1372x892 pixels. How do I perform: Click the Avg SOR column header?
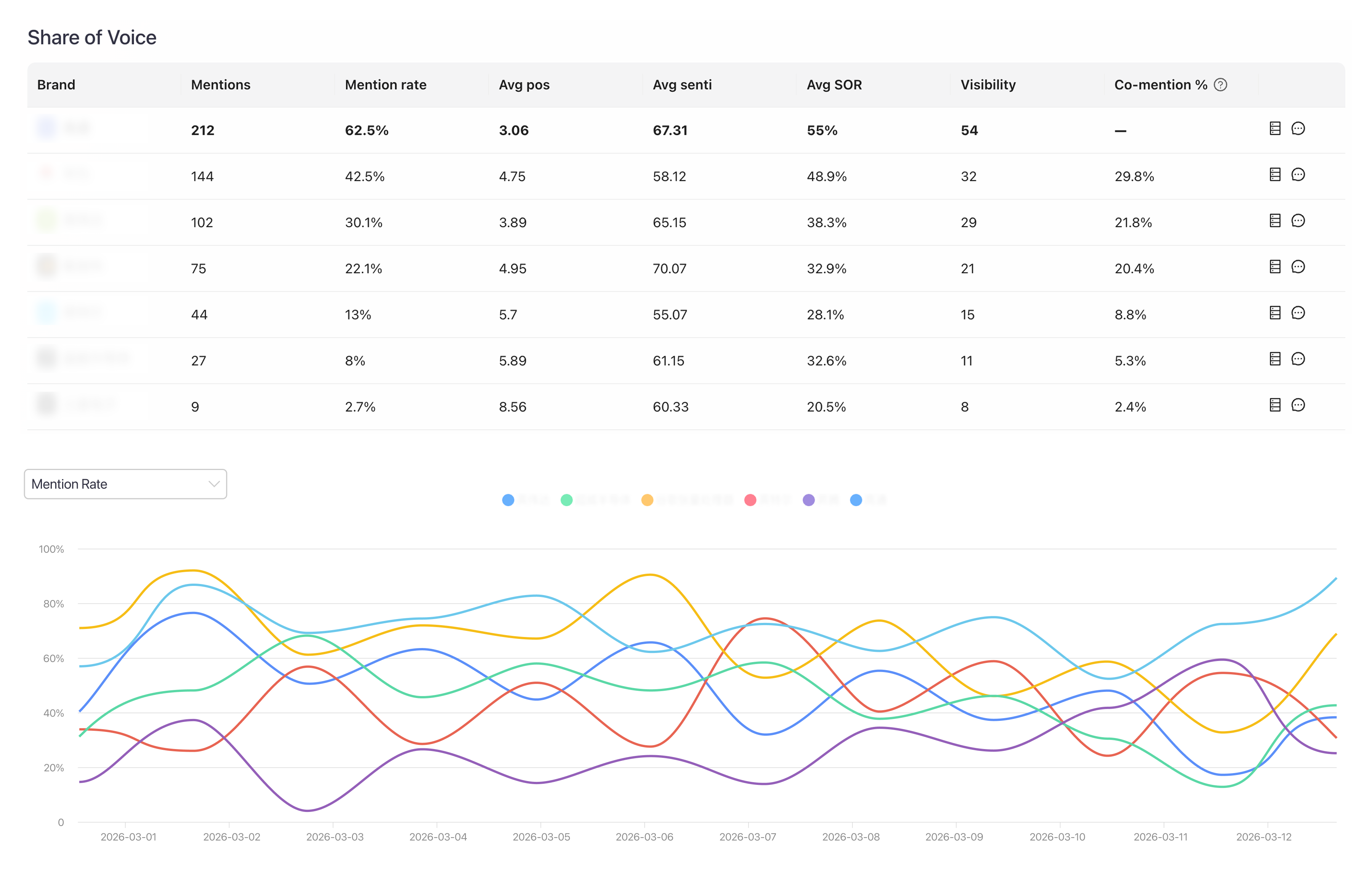point(833,85)
